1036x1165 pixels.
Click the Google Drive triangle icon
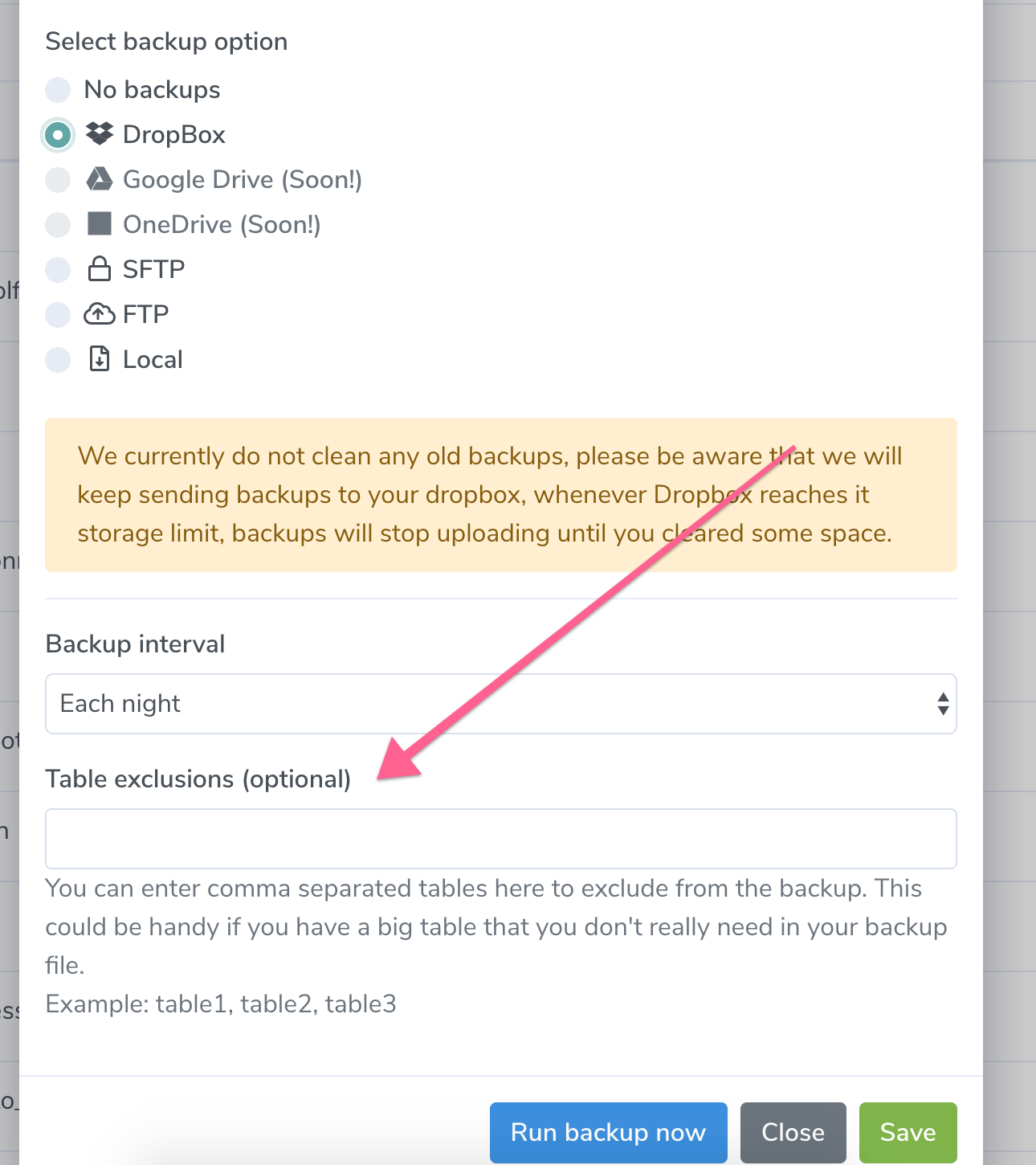click(x=100, y=178)
